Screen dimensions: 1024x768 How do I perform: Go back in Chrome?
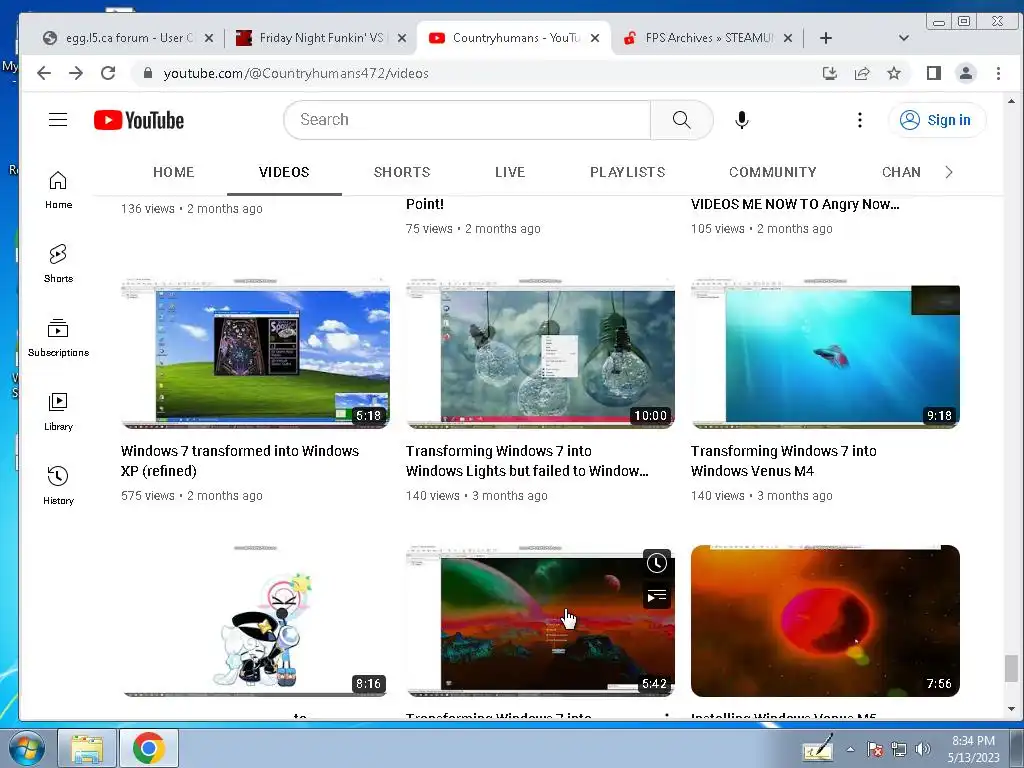(x=44, y=73)
